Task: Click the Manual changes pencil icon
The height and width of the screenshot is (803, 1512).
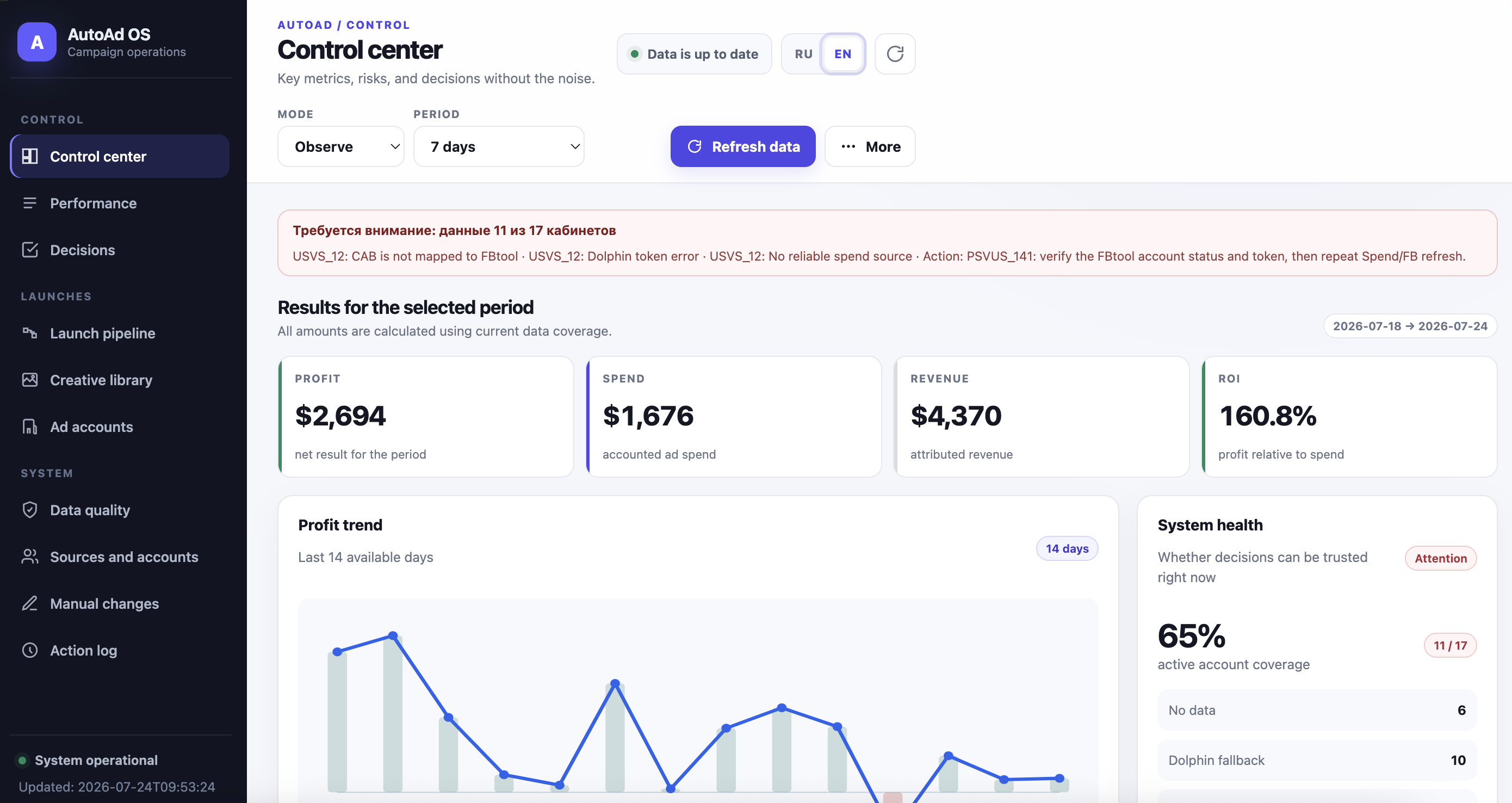Action: click(x=30, y=603)
